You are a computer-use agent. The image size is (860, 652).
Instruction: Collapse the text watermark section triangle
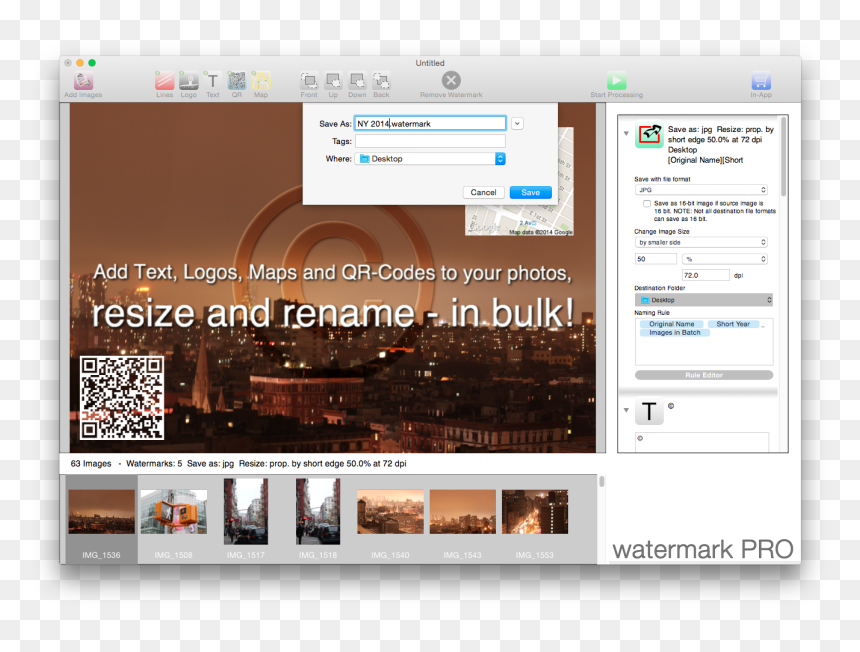coord(626,410)
